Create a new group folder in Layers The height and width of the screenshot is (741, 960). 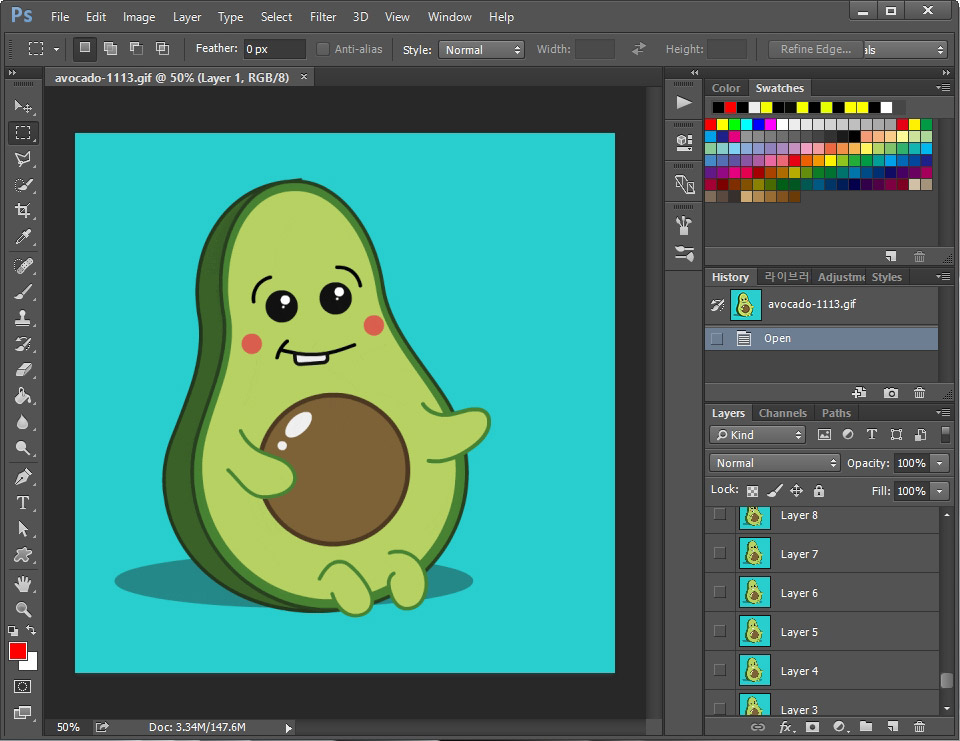[x=866, y=727]
